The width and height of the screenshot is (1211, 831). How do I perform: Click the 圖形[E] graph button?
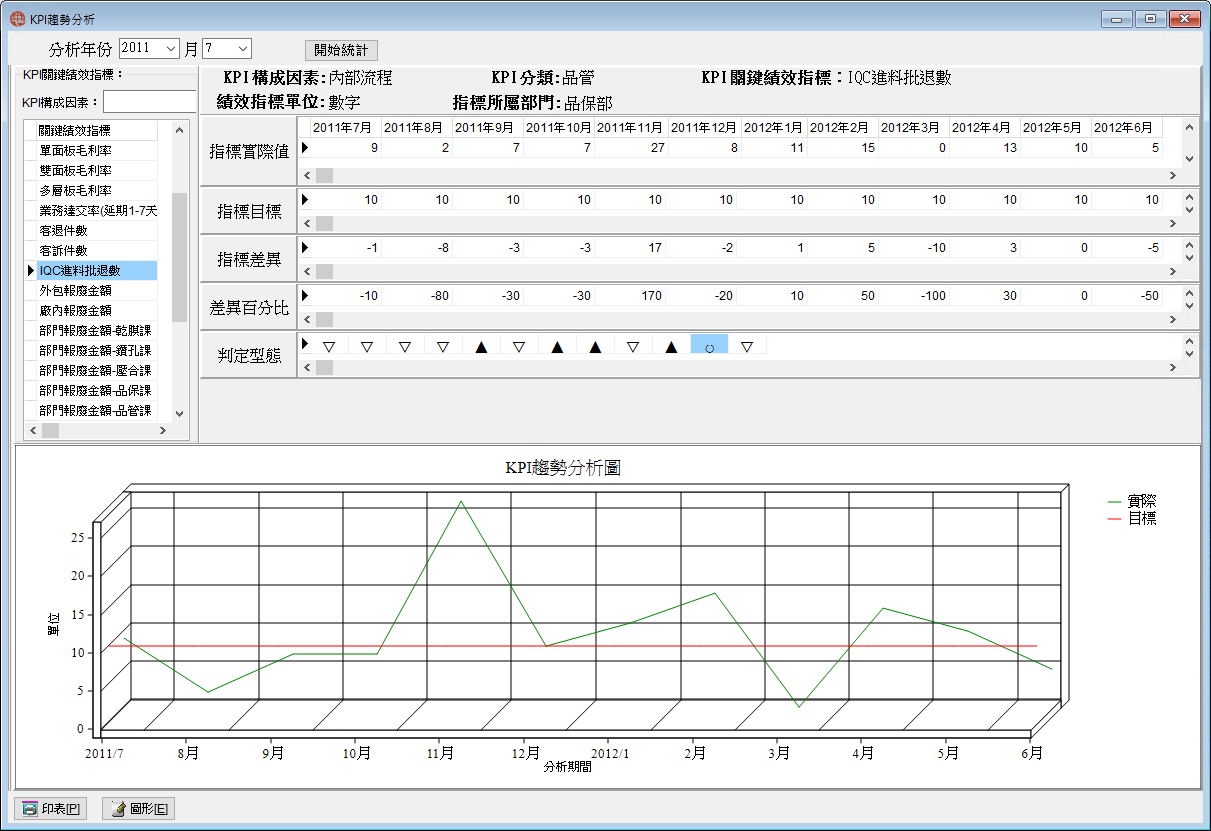138,809
